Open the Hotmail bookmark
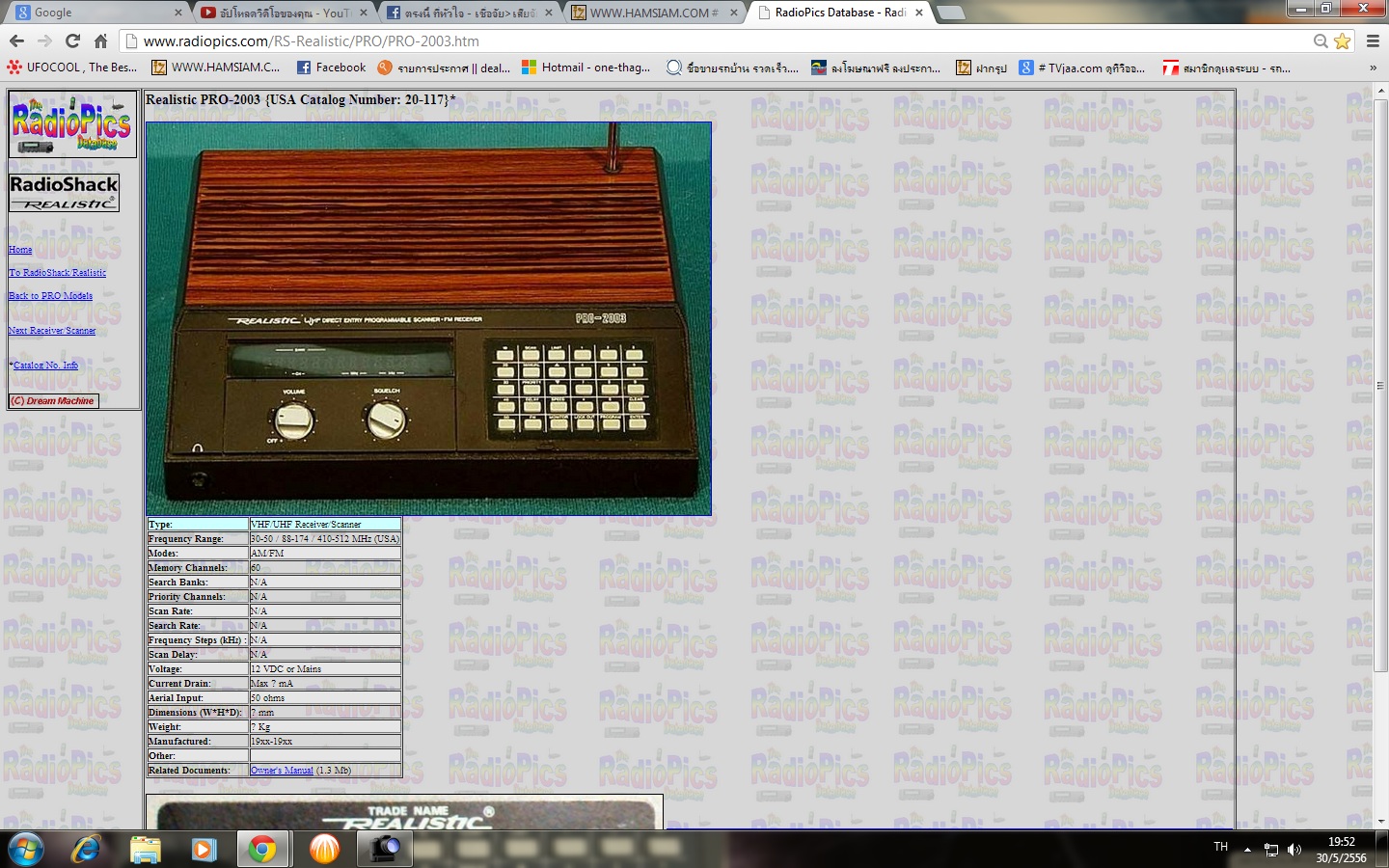The width and height of the screenshot is (1389, 868). (586, 68)
